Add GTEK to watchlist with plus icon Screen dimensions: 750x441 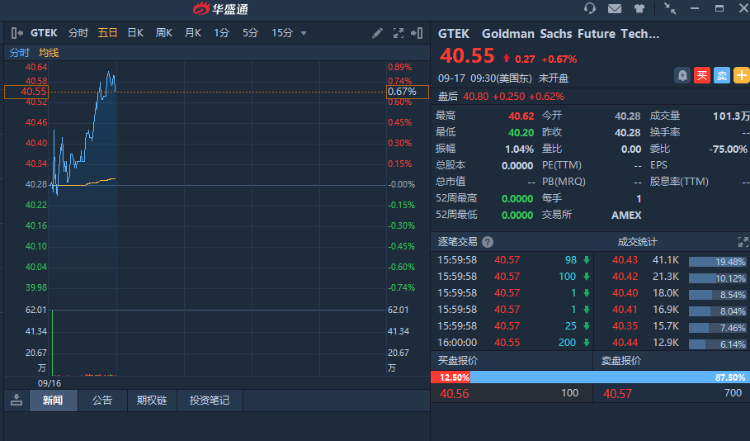click(741, 75)
